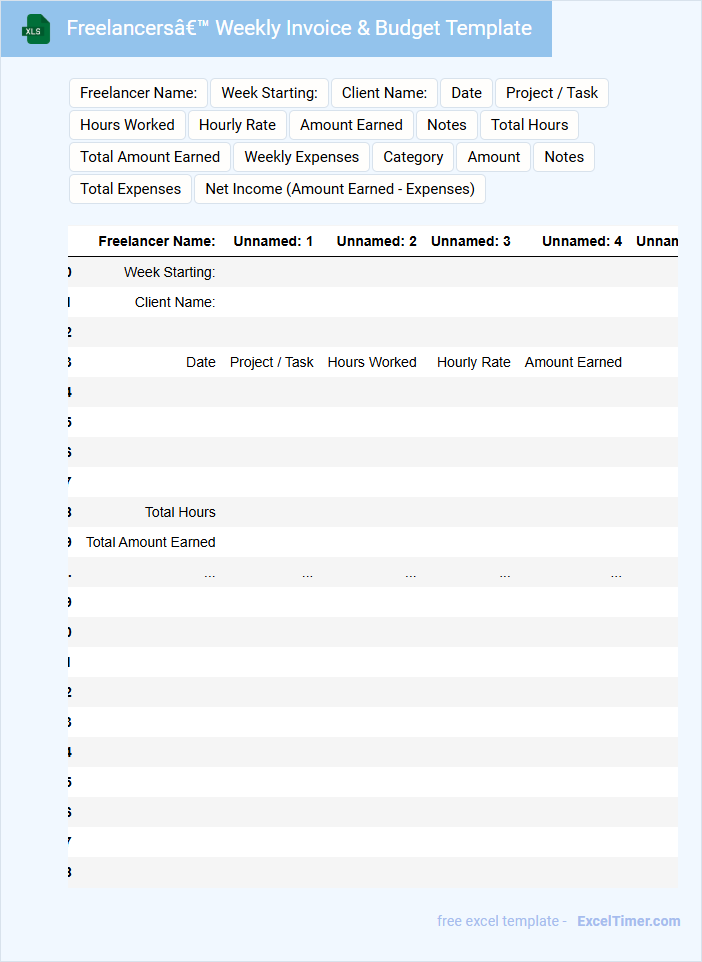The width and height of the screenshot is (702, 962).
Task: Select the "Total Hours" tag chip
Action: click(529, 125)
